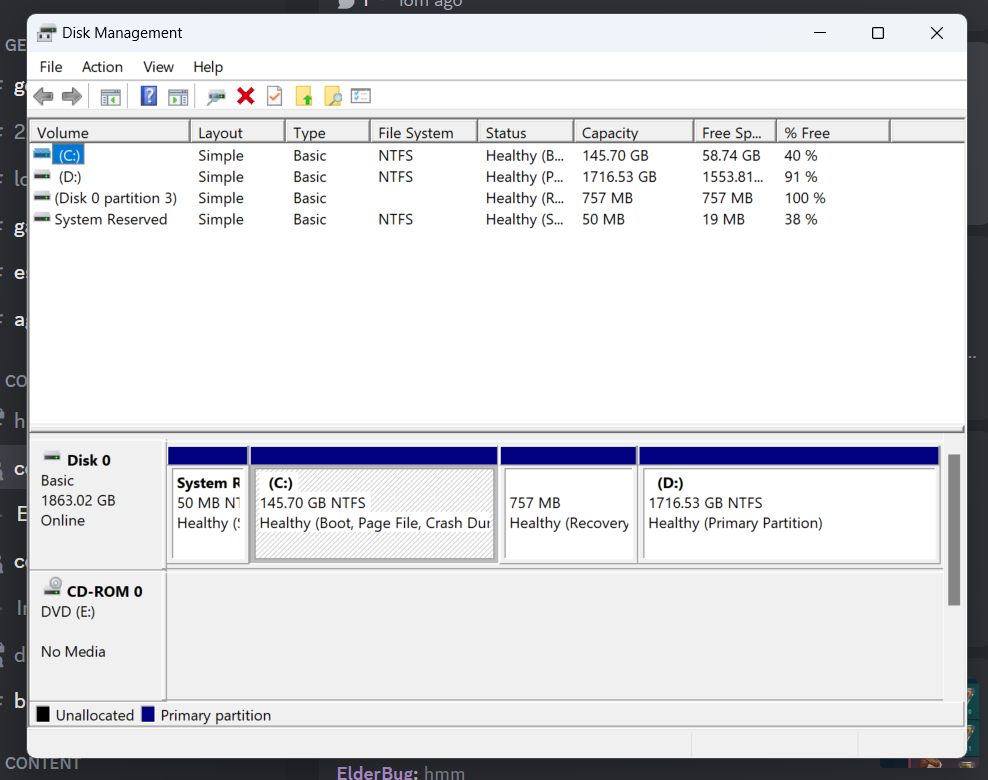The image size is (988, 780).
Task: Open the File menu
Action: [51, 67]
